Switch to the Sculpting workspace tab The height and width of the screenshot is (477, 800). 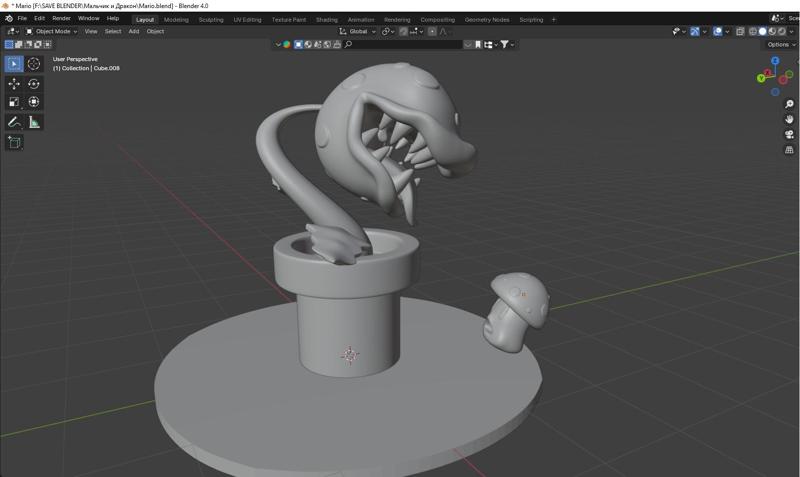point(211,20)
